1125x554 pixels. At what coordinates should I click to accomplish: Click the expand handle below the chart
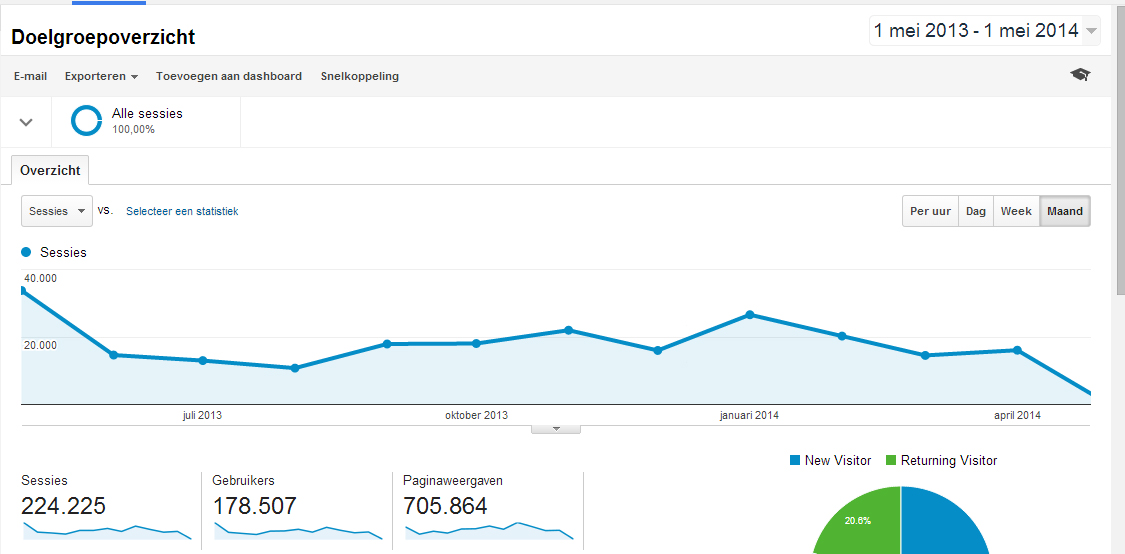pyautogui.click(x=555, y=429)
